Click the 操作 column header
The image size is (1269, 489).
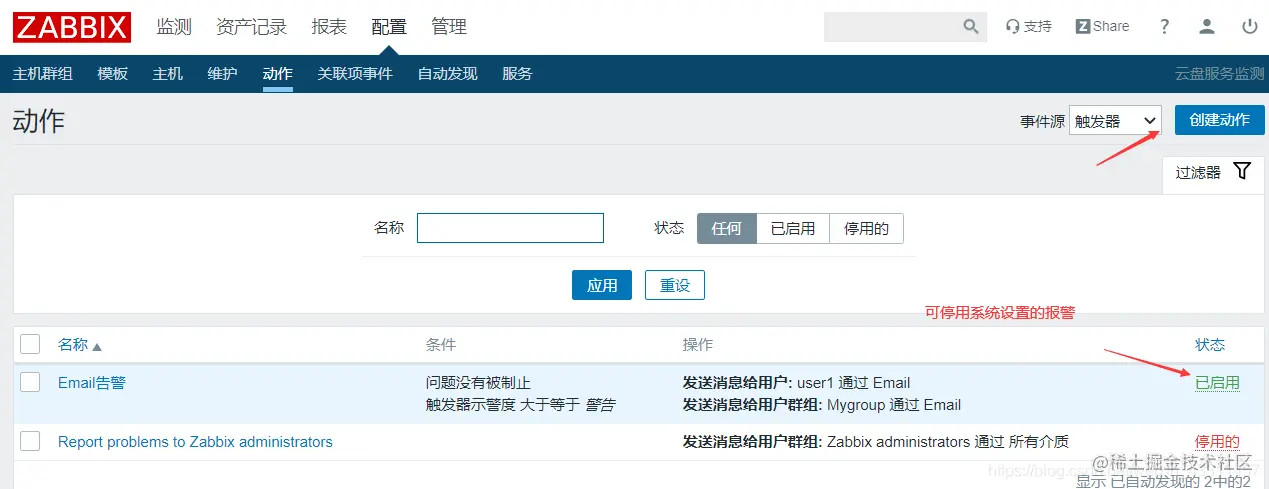pyautogui.click(x=698, y=345)
